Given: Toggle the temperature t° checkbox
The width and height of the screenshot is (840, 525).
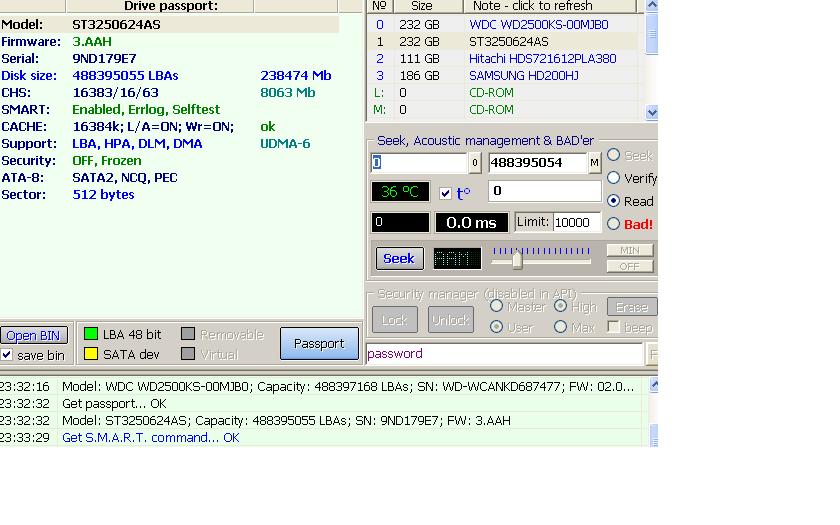Looking at the screenshot, I should (x=445, y=193).
